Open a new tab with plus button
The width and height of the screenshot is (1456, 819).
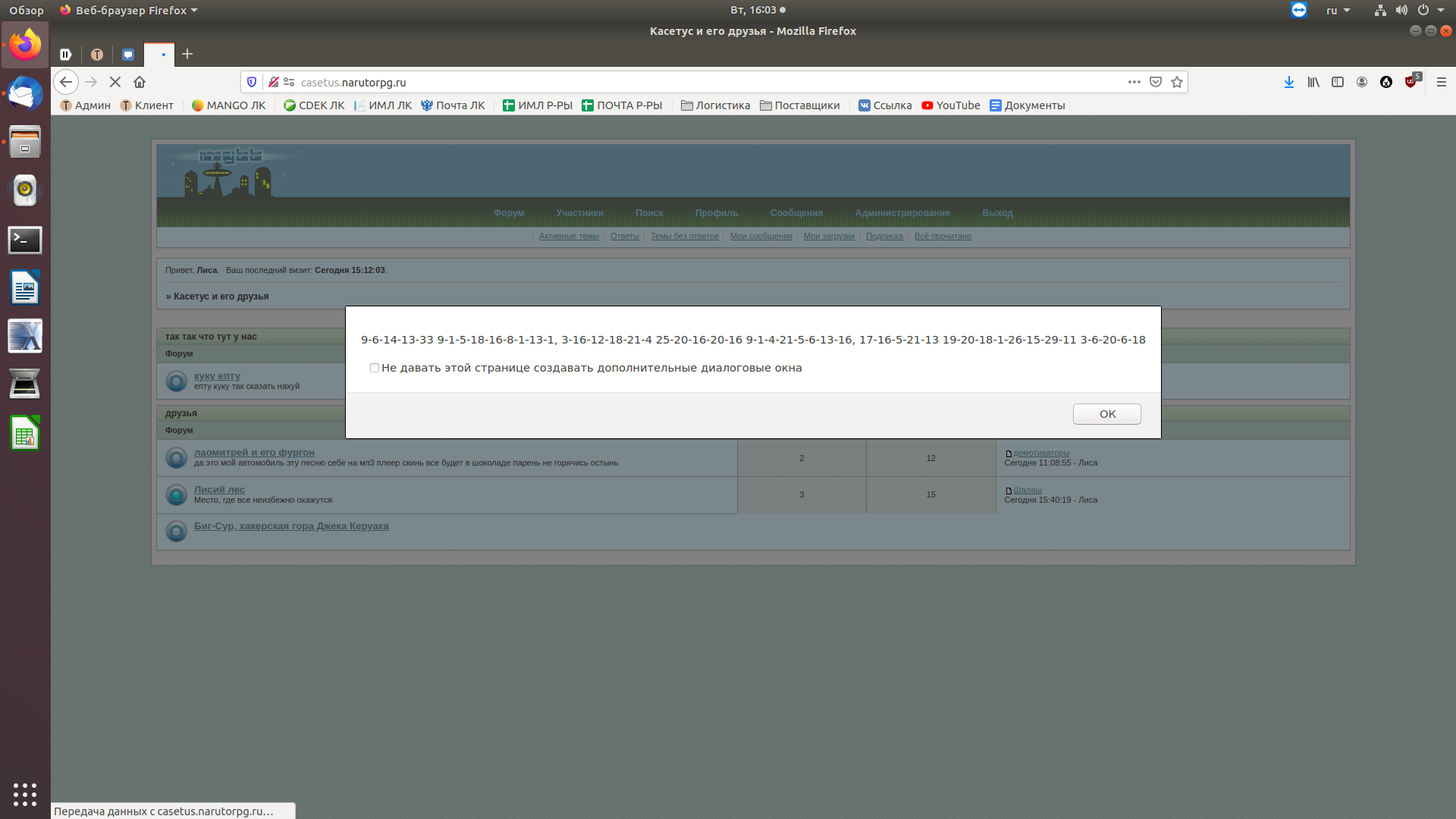point(187,54)
